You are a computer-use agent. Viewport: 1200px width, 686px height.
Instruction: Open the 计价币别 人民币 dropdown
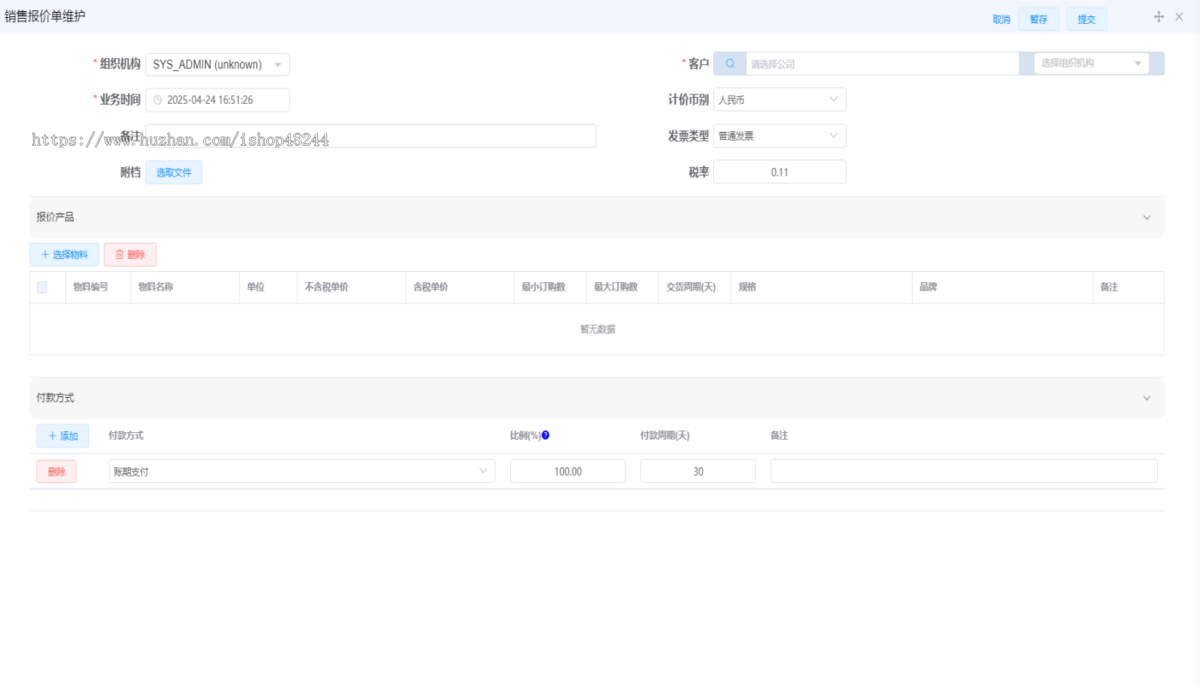779,100
